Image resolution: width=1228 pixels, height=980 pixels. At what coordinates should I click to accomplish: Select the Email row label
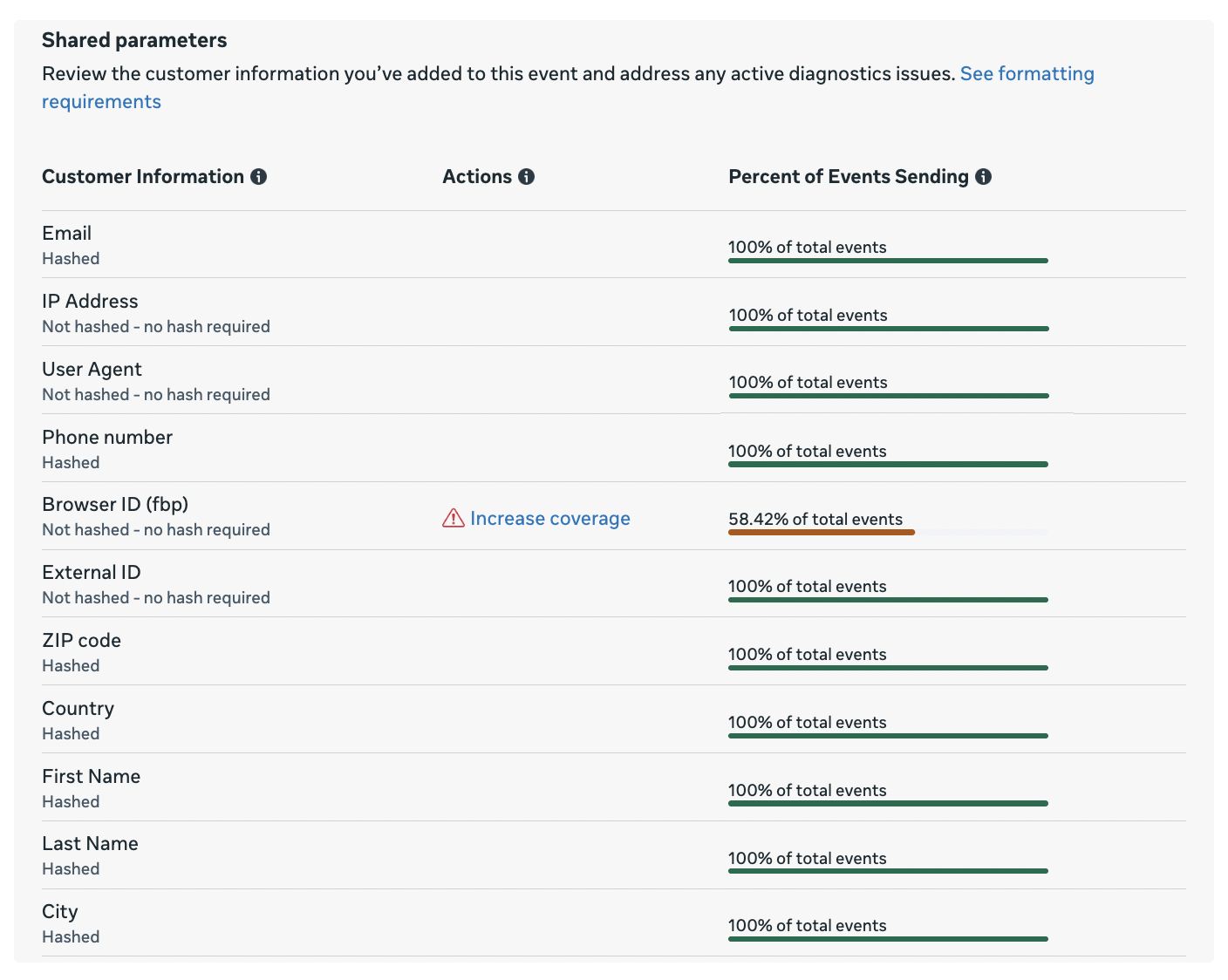tap(66, 234)
